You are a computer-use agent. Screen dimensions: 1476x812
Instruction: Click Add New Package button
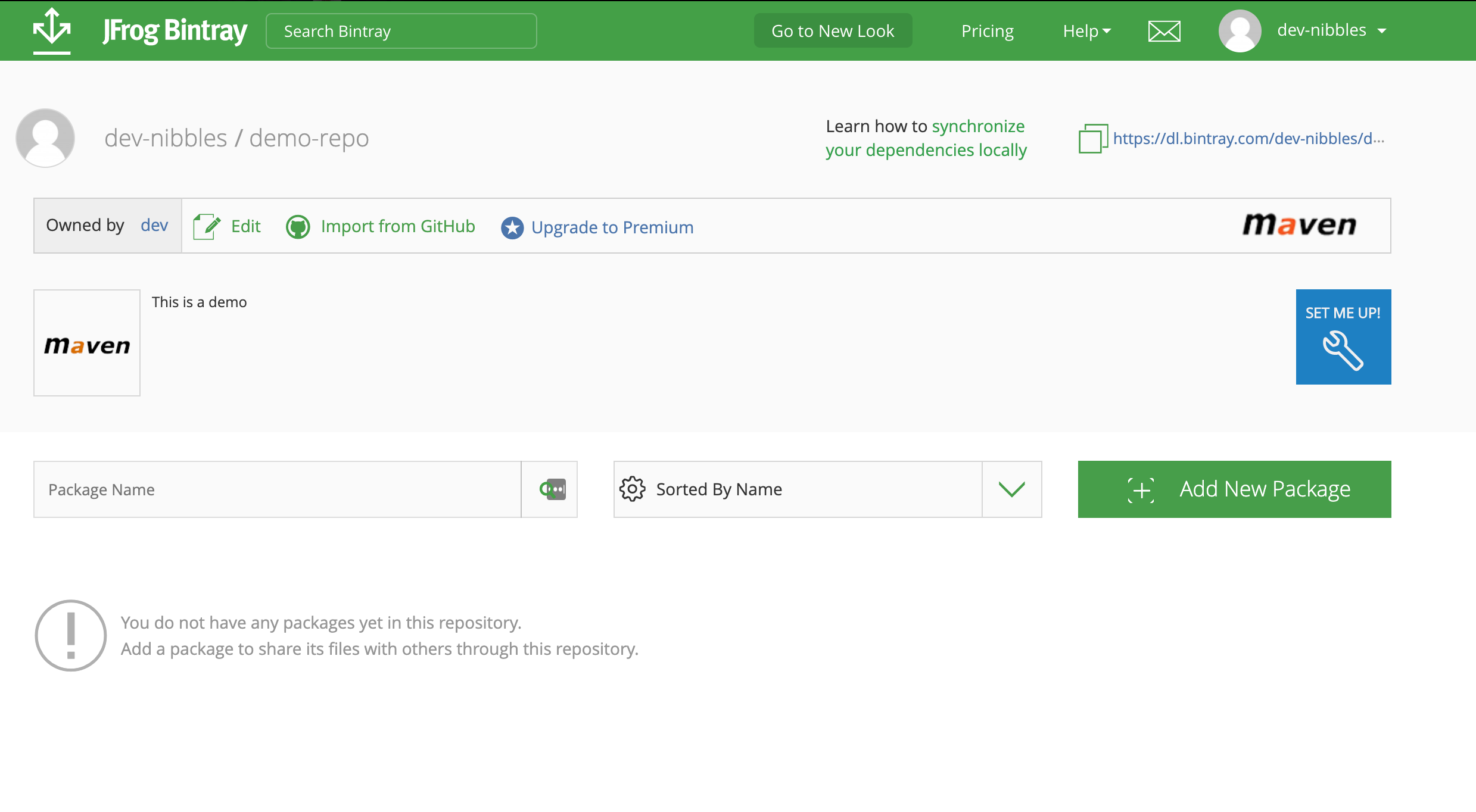1234,489
